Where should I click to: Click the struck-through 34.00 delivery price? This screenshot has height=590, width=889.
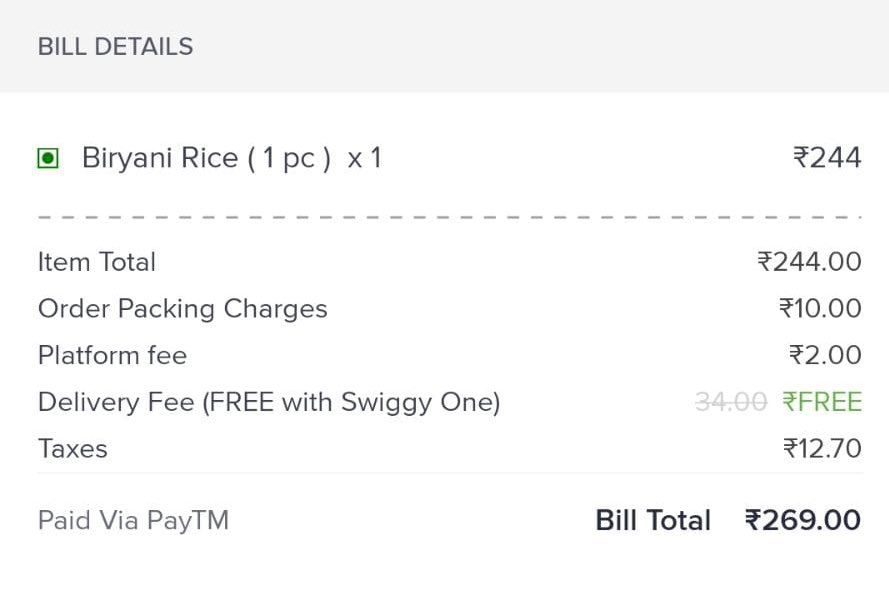(730, 402)
